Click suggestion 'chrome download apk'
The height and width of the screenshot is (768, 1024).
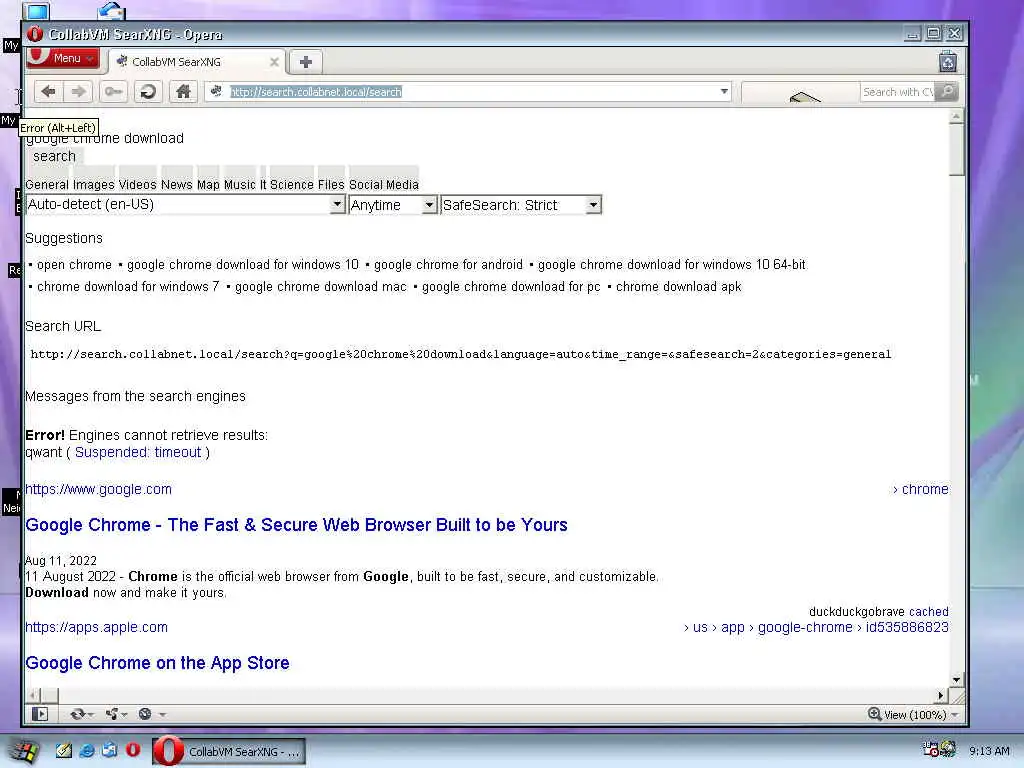(x=679, y=287)
